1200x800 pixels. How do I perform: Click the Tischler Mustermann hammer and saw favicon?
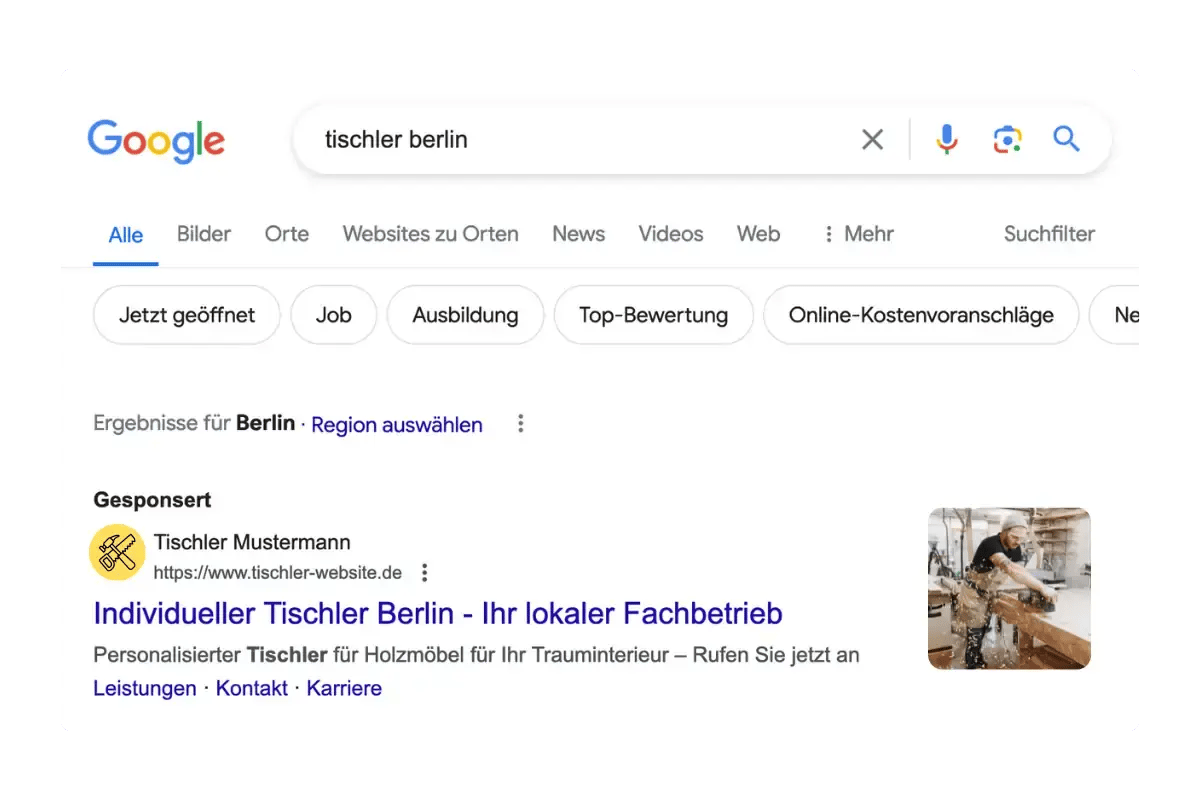pyautogui.click(x=118, y=552)
